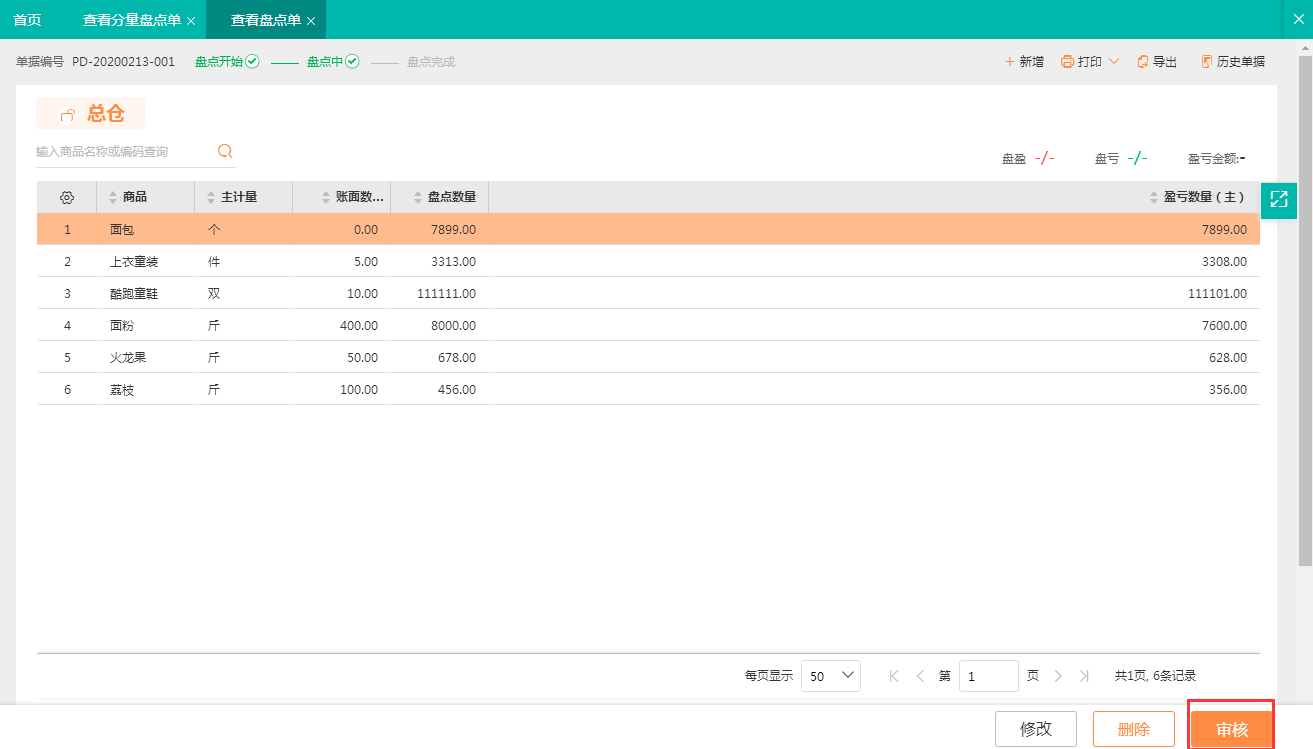Click the 导出 export icon
Image resolution: width=1313 pixels, height=749 pixels.
1143,62
